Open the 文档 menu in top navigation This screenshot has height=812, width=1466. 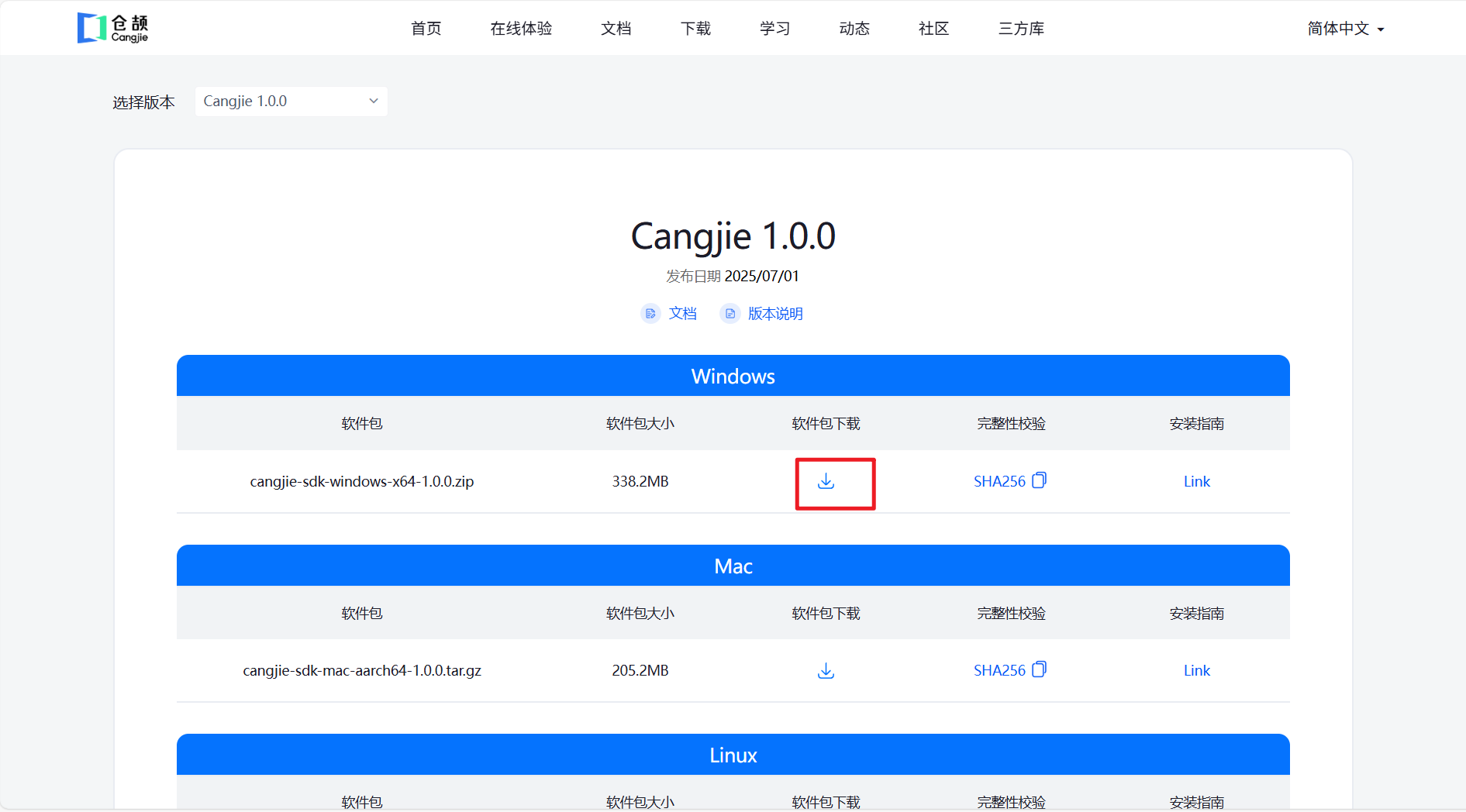[616, 29]
